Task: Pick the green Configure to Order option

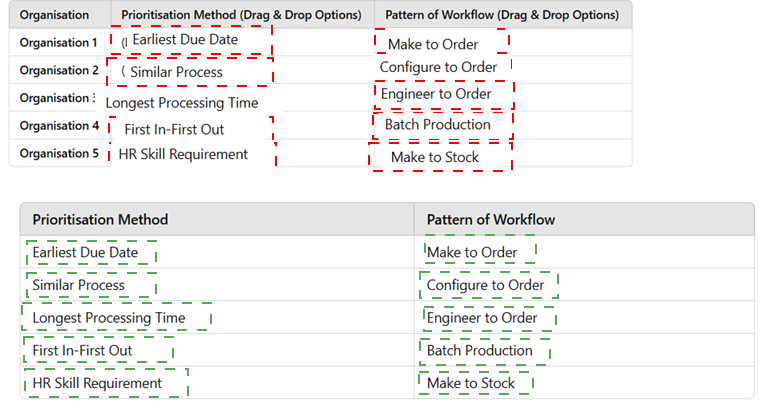Action: point(489,285)
